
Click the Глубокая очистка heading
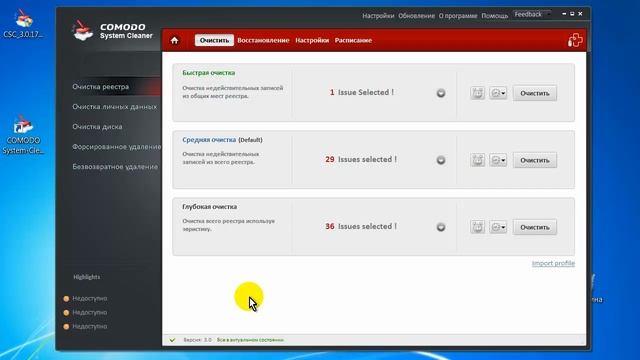click(209, 207)
